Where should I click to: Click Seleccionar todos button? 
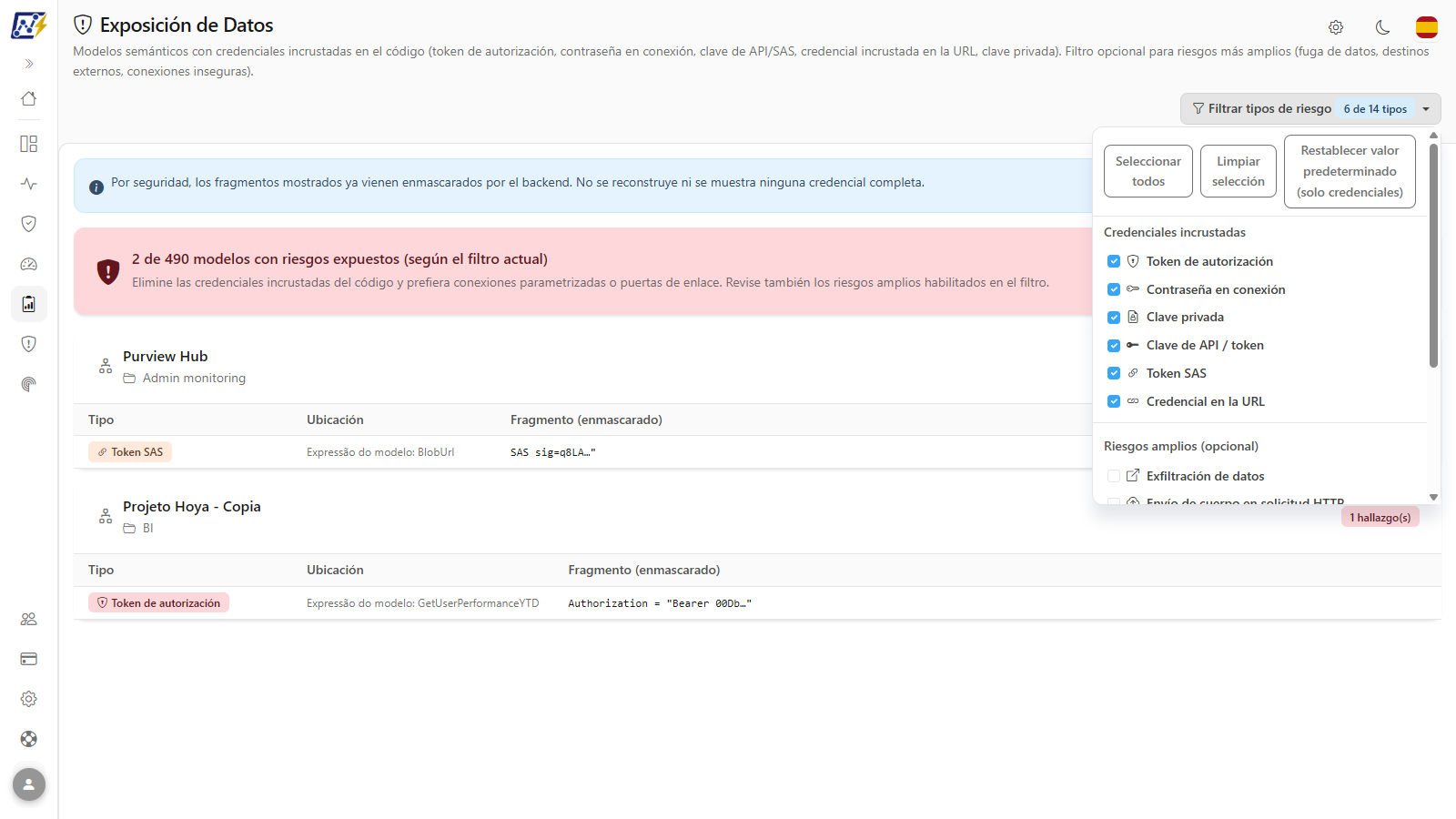pos(1148,171)
